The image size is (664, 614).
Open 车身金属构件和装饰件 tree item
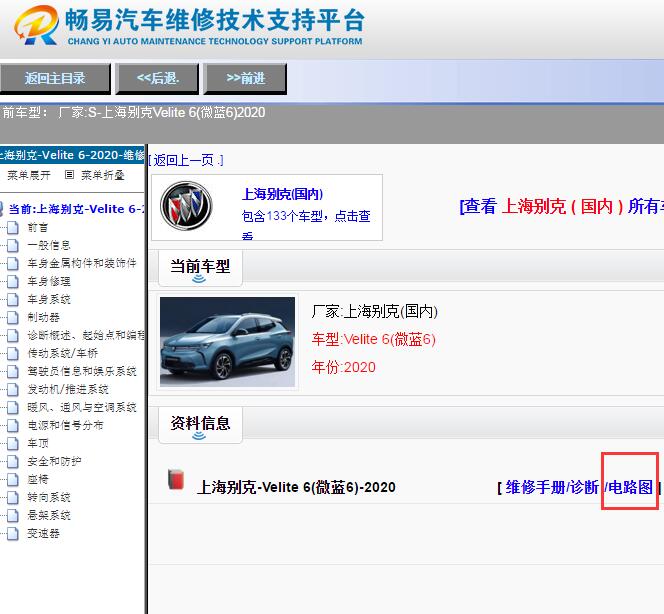82,263
